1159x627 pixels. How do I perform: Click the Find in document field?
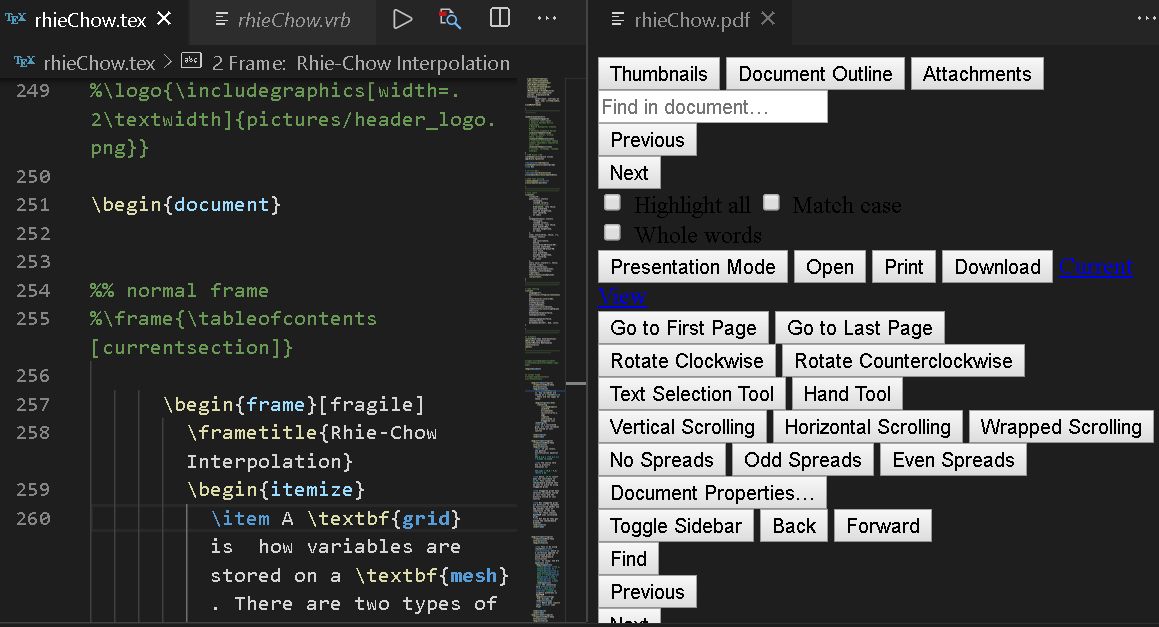[x=713, y=107]
